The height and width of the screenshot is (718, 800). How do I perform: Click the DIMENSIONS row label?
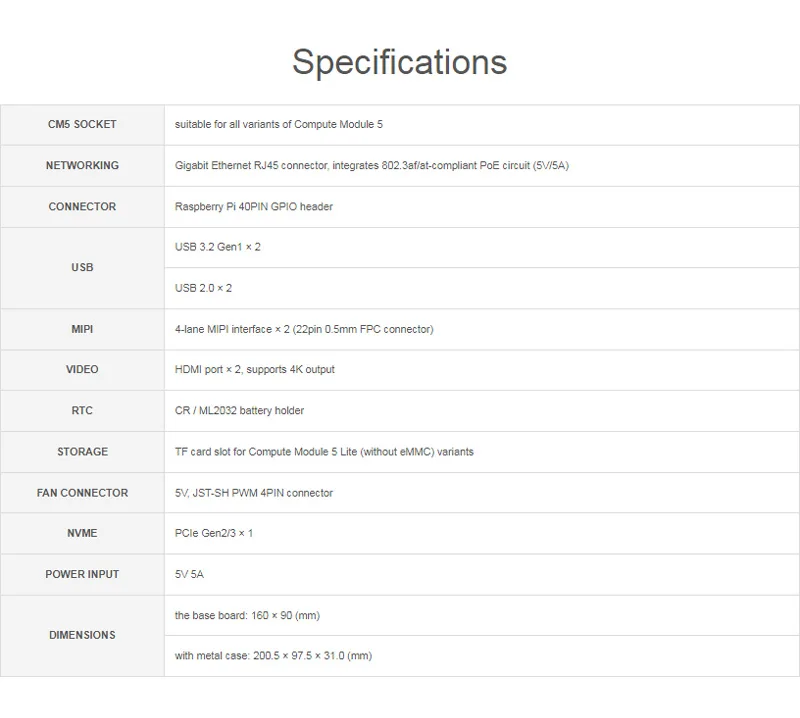pos(82,636)
